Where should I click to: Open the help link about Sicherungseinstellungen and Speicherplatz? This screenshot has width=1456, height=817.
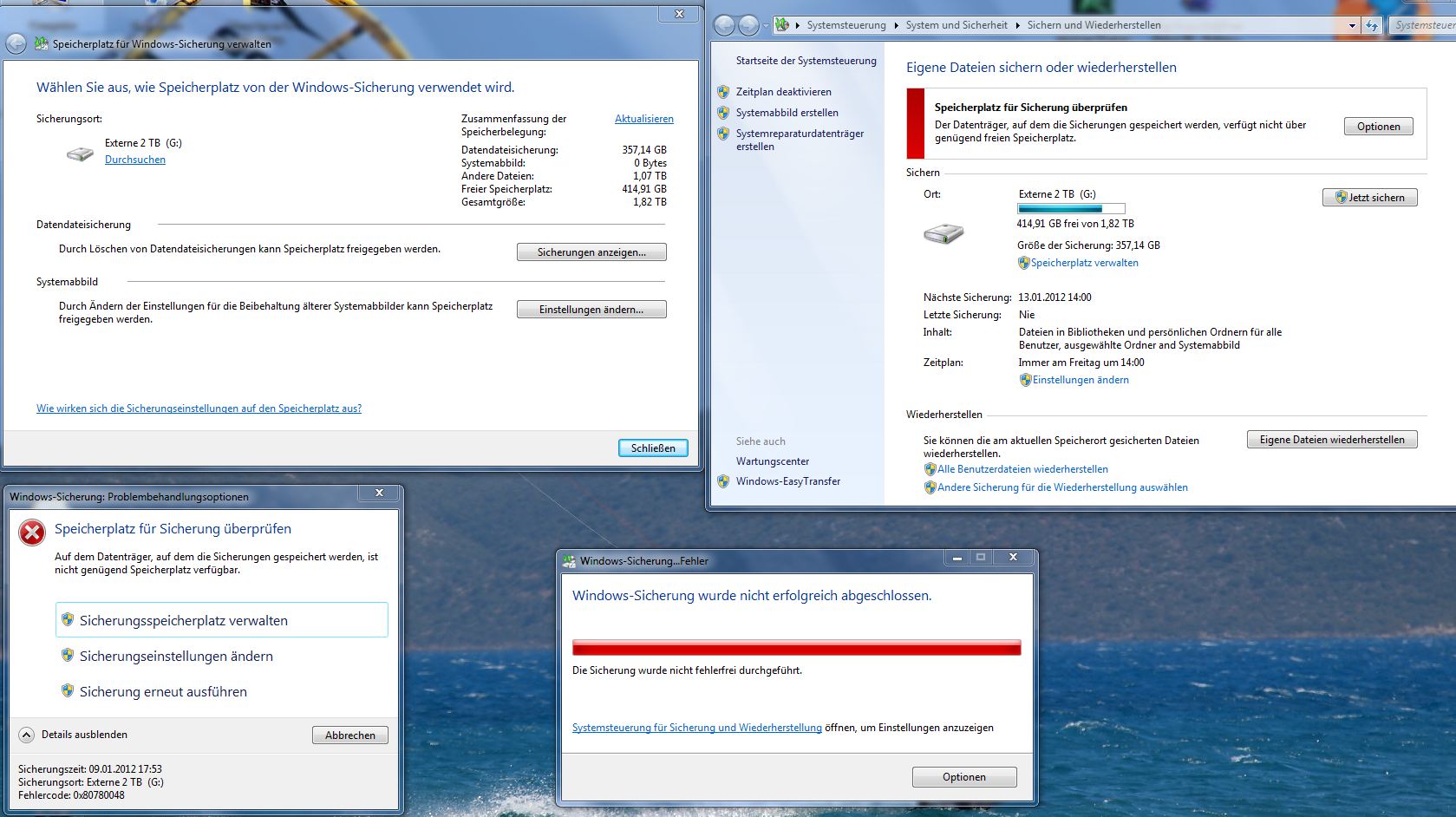pyautogui.click(x=199, y=408)
